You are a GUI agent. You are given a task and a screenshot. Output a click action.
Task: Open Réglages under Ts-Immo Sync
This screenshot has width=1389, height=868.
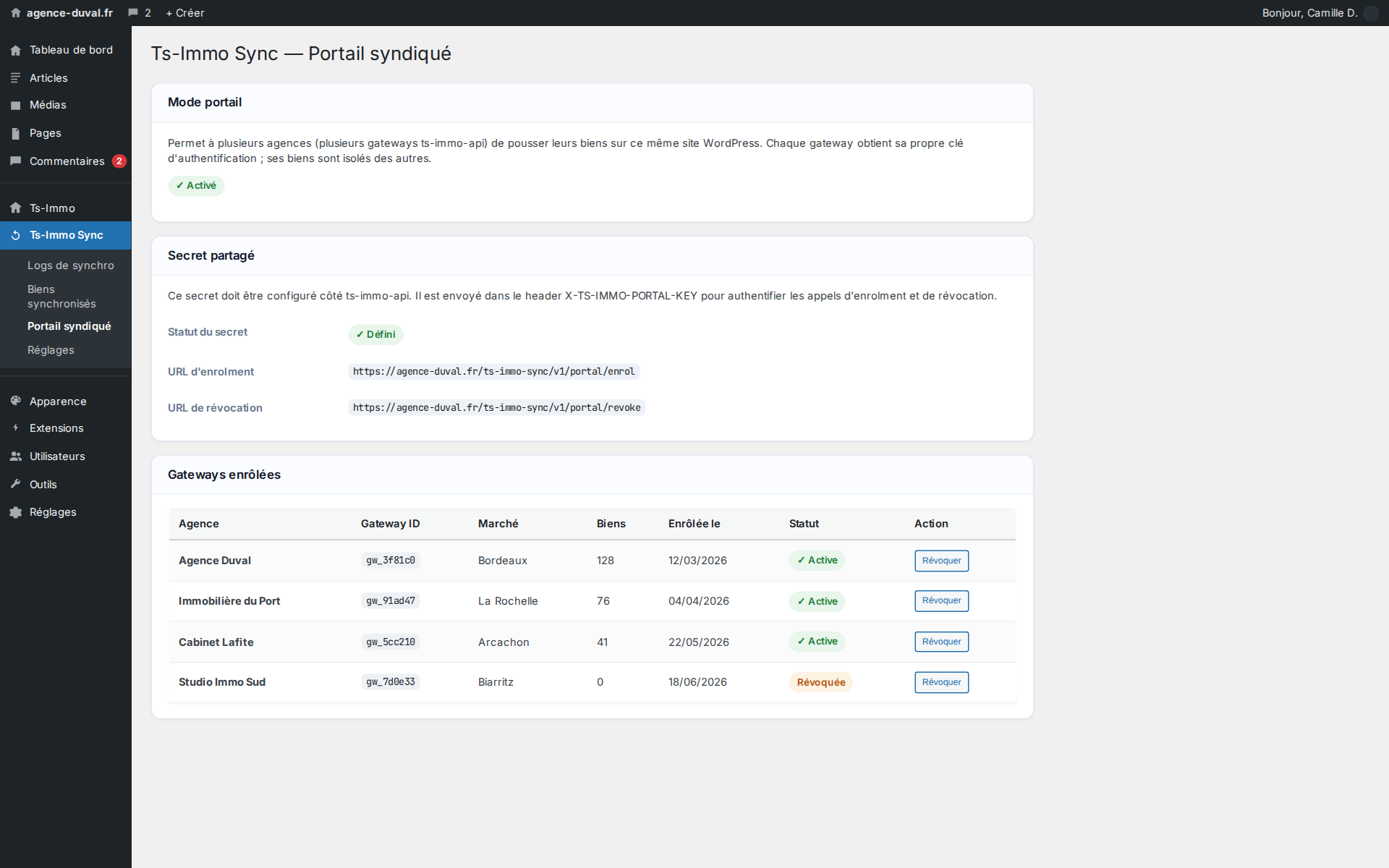(x=51, y=350)
